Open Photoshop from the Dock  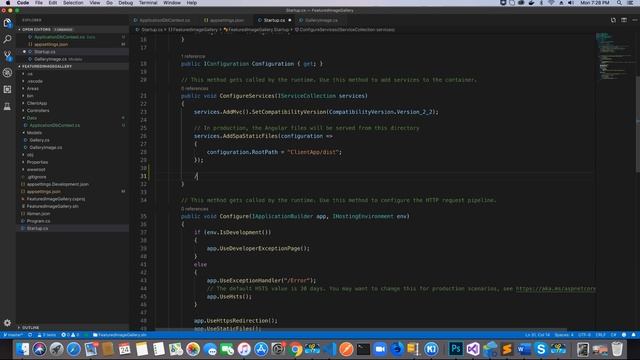[456, 349]
